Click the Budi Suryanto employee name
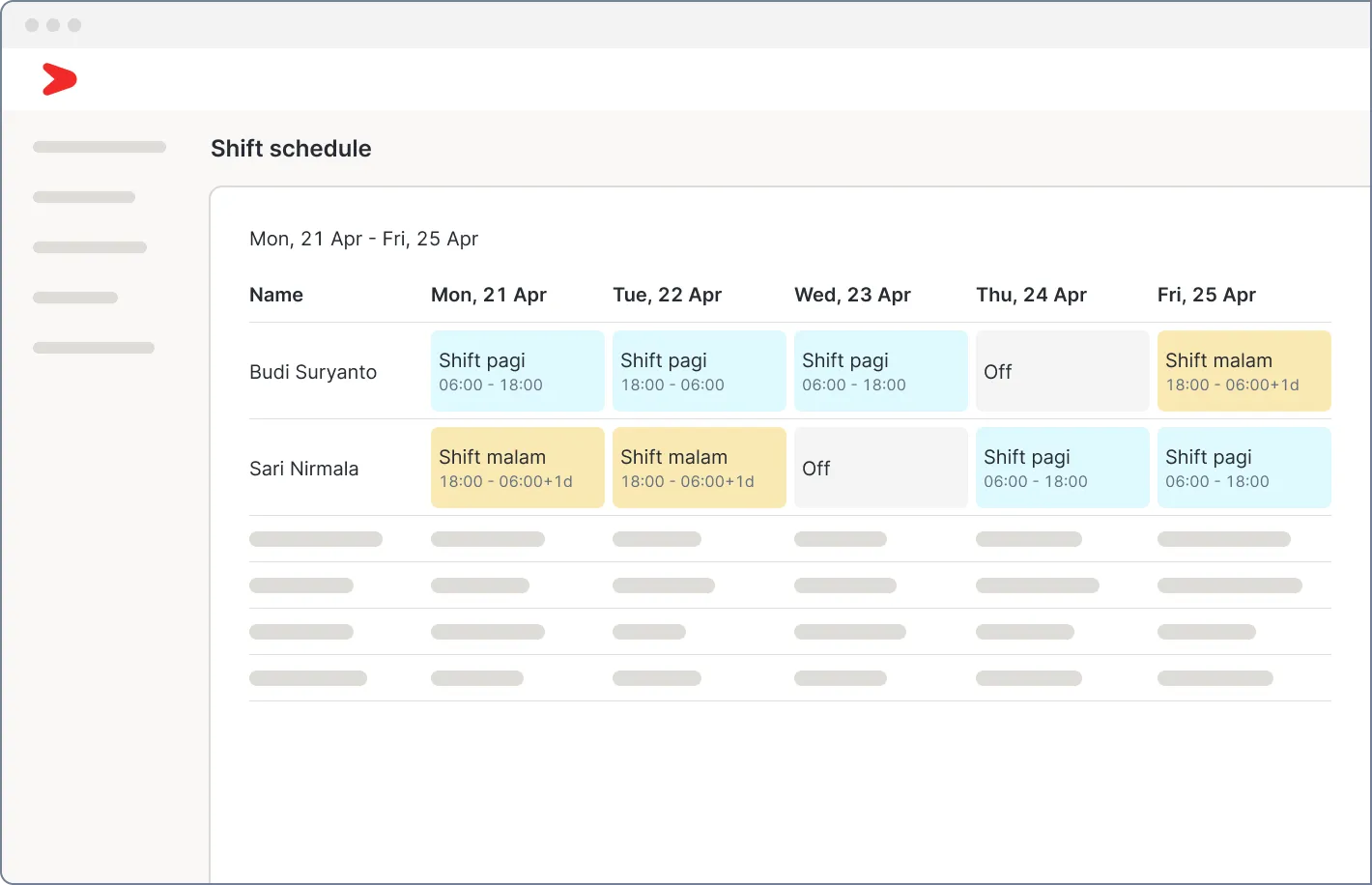This screenshot has width=1372, height=885. tap(313, 372)
